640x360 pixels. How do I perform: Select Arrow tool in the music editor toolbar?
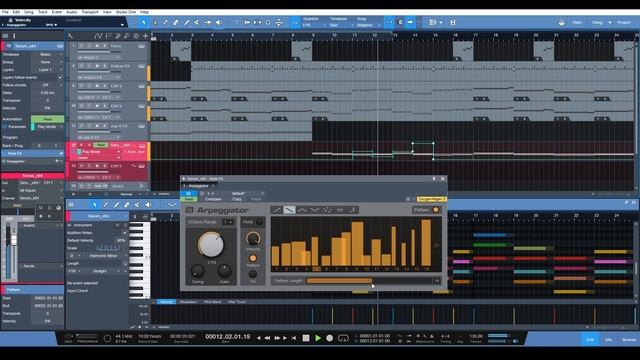[x=95, y=204]
